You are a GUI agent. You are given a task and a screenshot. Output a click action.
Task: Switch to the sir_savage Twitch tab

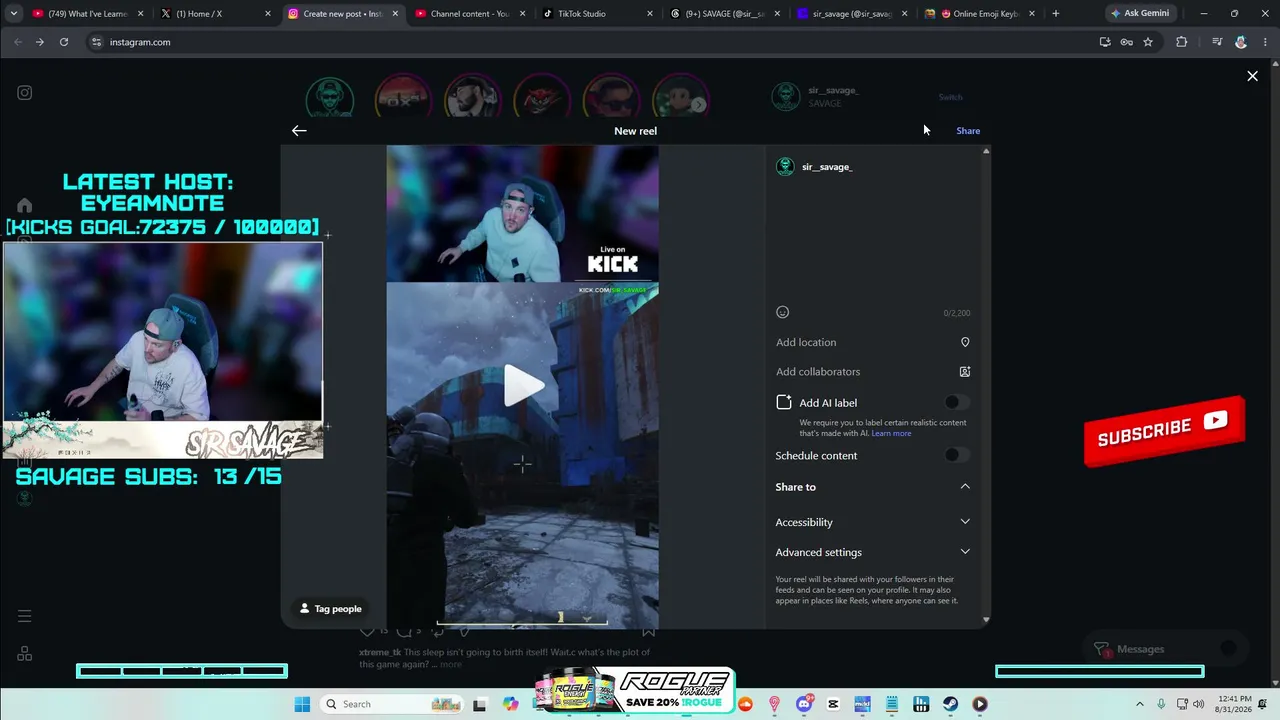852,14
